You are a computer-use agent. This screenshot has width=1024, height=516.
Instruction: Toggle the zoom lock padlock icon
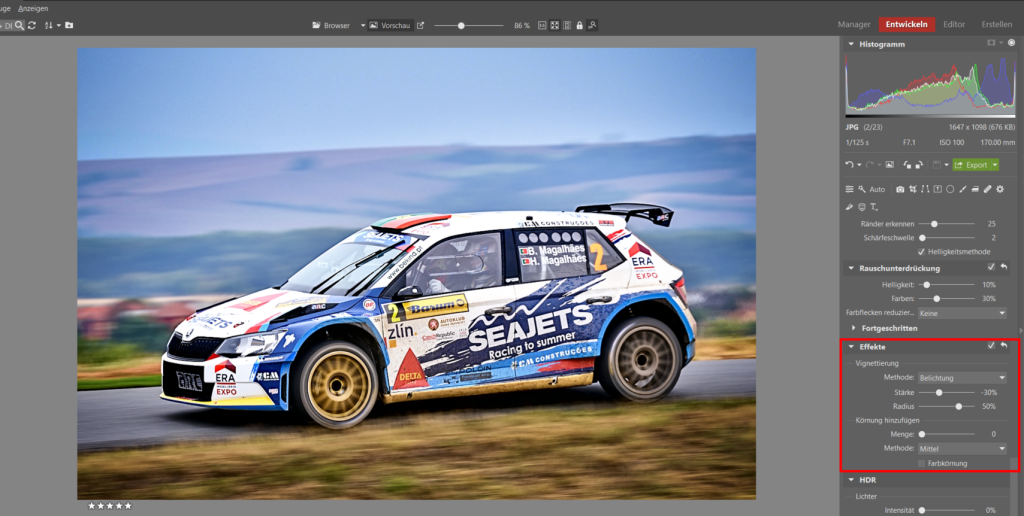(x=579, y=25)
